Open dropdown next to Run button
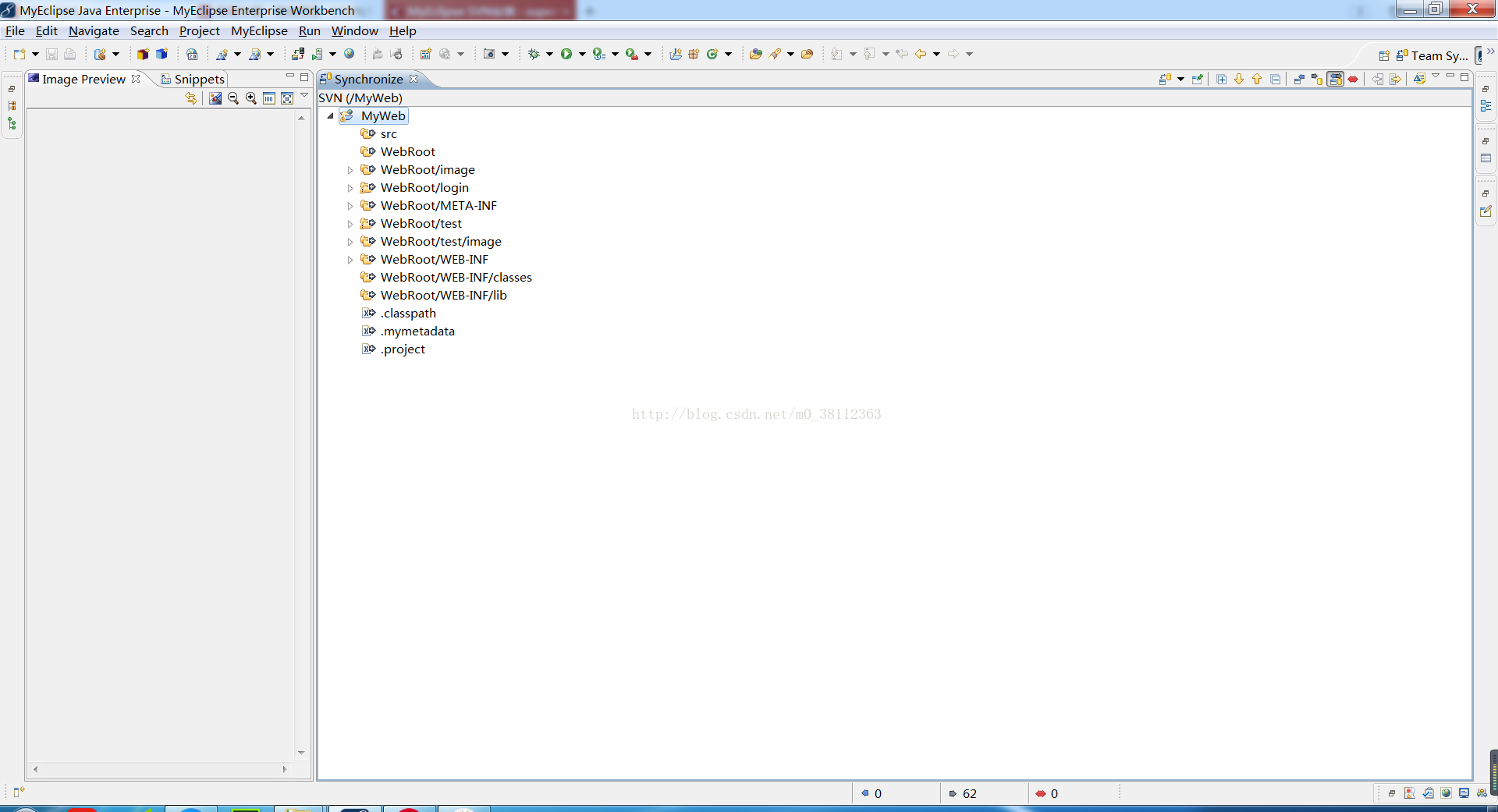Viewport: 1498px width, 812px height. point(582,54)
